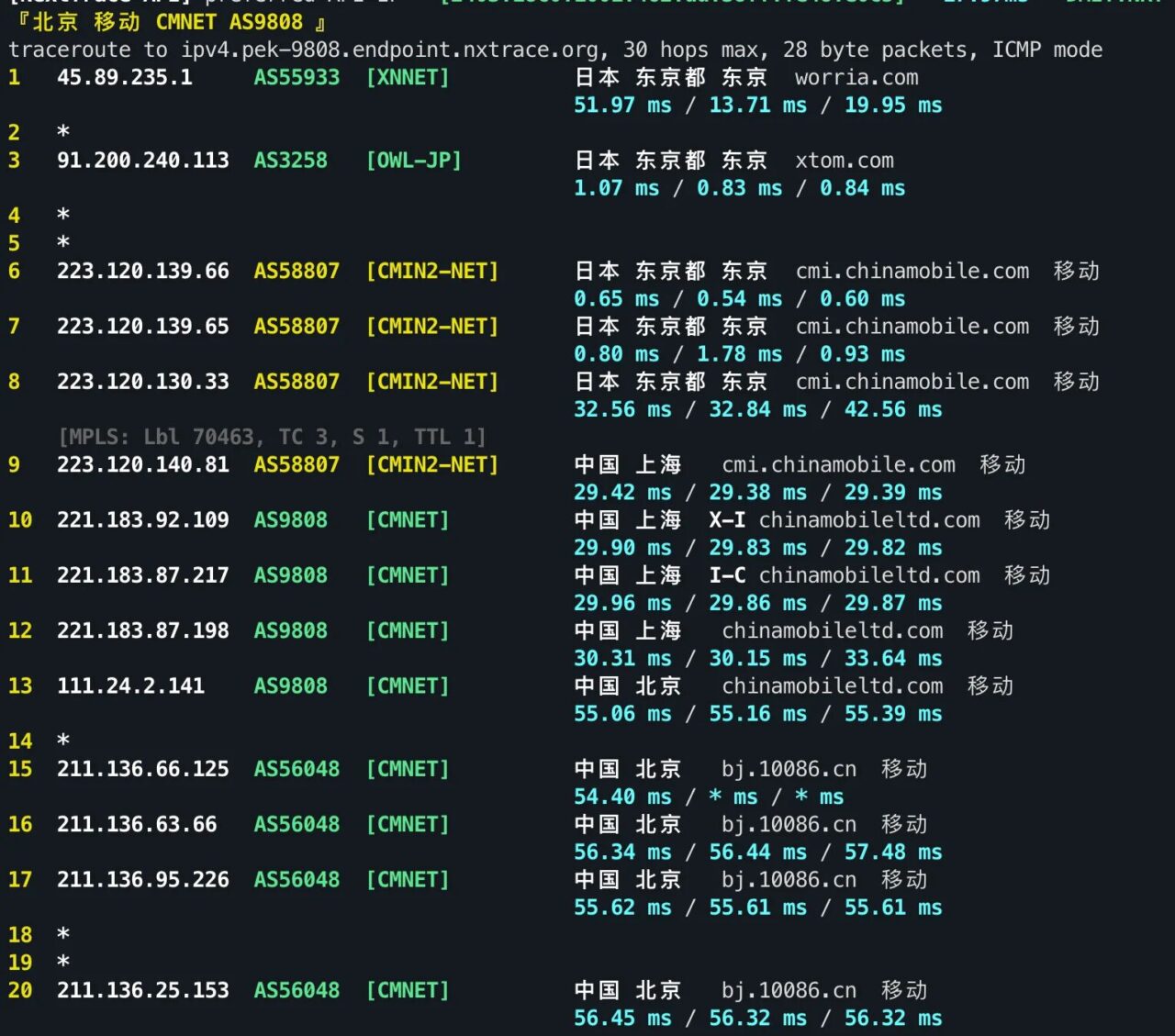Click the IP address 111.24.2.141
Image resolution: width=1175 pixels, height=1036 pixels.
[131, 686]
